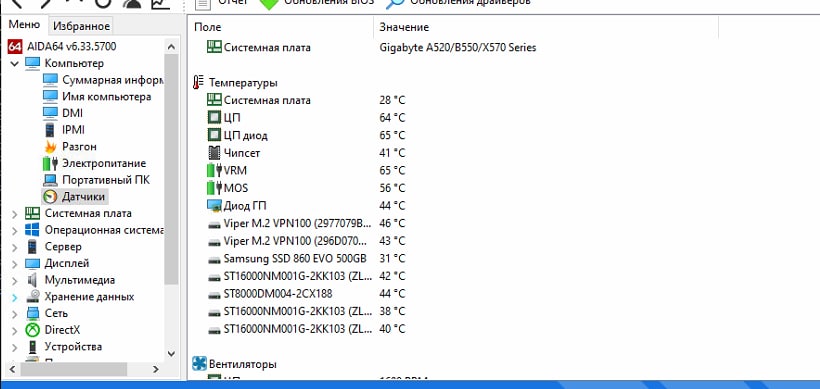The width and height of the screenshot is (820, 389).
Task: Select Viper M.2 VPN100 (2977079B) row
Action: click(306, 223)
